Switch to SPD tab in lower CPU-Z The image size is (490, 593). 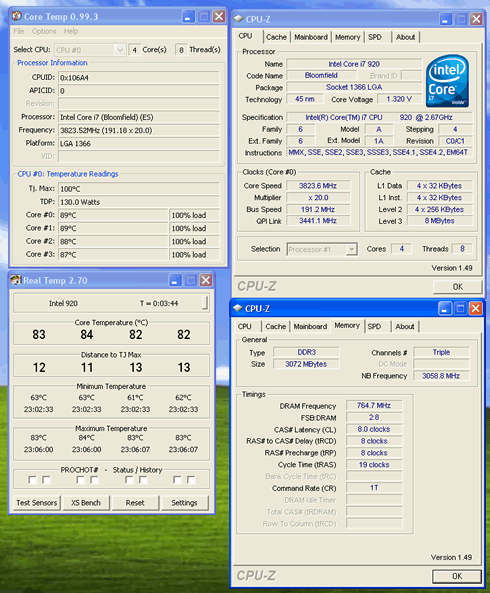click(x=374, y=326)
